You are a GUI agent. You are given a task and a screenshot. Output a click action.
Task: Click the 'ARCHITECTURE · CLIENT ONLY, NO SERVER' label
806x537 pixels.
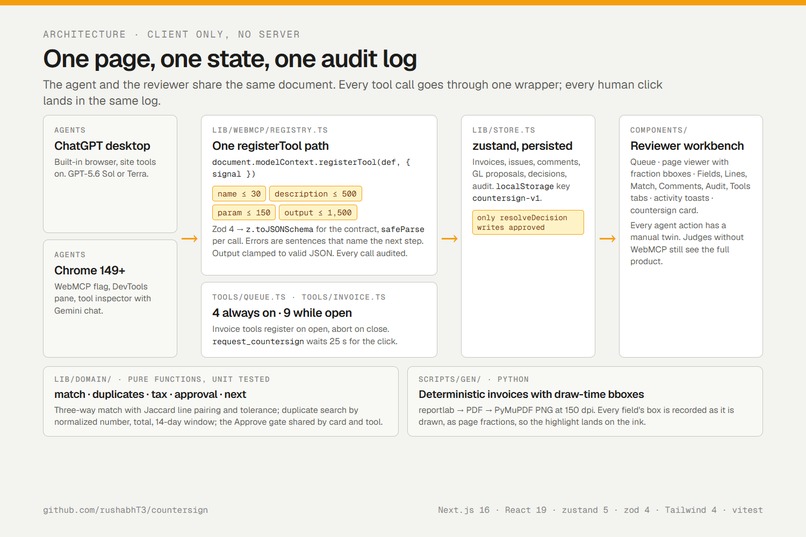coord(172,34)
